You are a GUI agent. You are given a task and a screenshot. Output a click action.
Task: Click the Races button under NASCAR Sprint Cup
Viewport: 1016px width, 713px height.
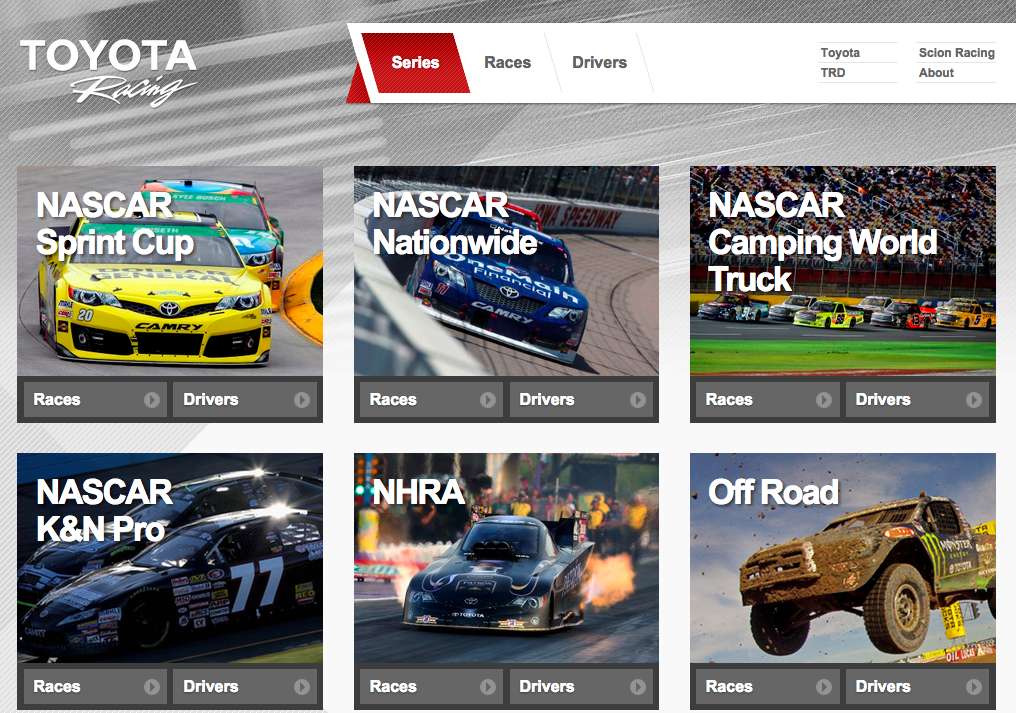point(95,399)
